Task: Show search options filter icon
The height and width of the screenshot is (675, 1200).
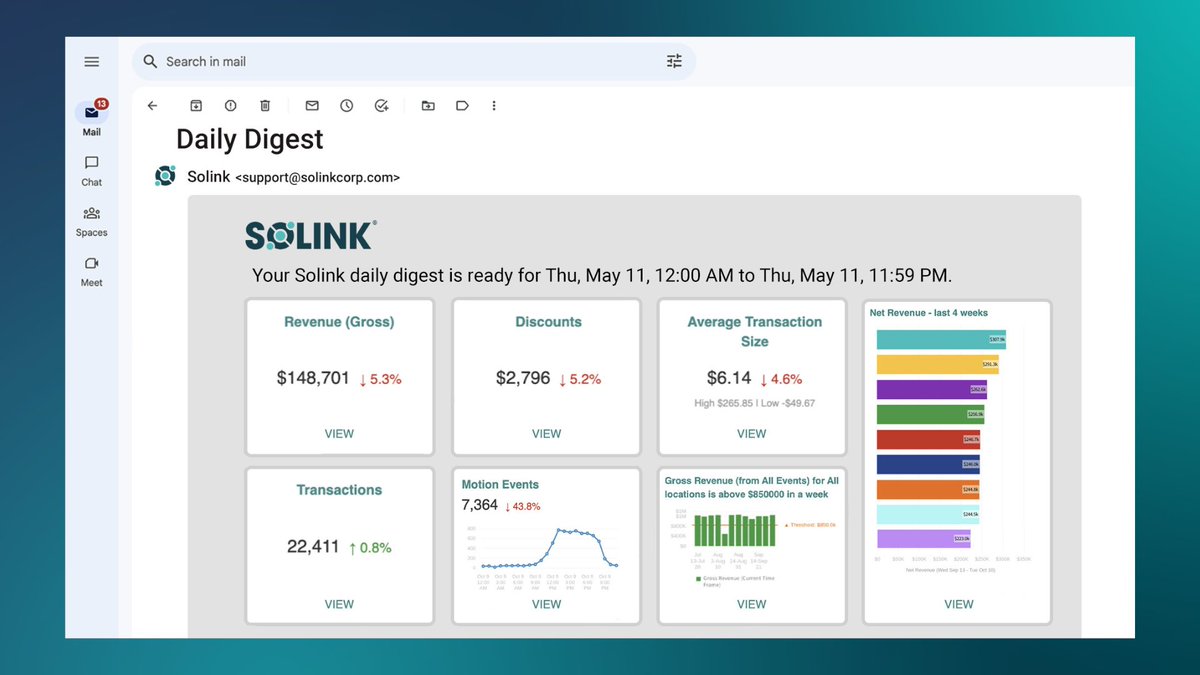Action: [674, 62]
